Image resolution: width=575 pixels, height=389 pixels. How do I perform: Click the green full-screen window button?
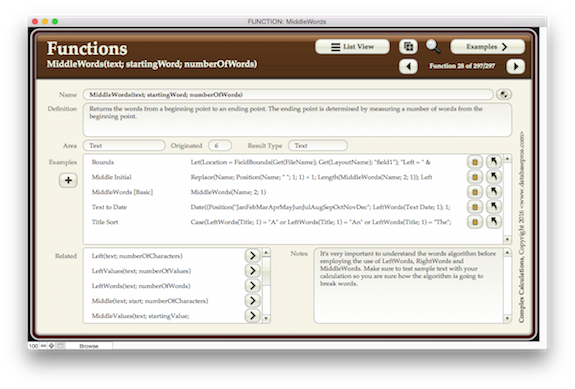click(x=55, y=22)
